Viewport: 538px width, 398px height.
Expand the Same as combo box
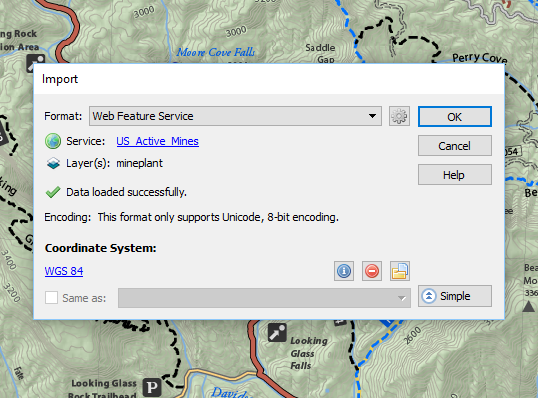[x=264, y=298]
